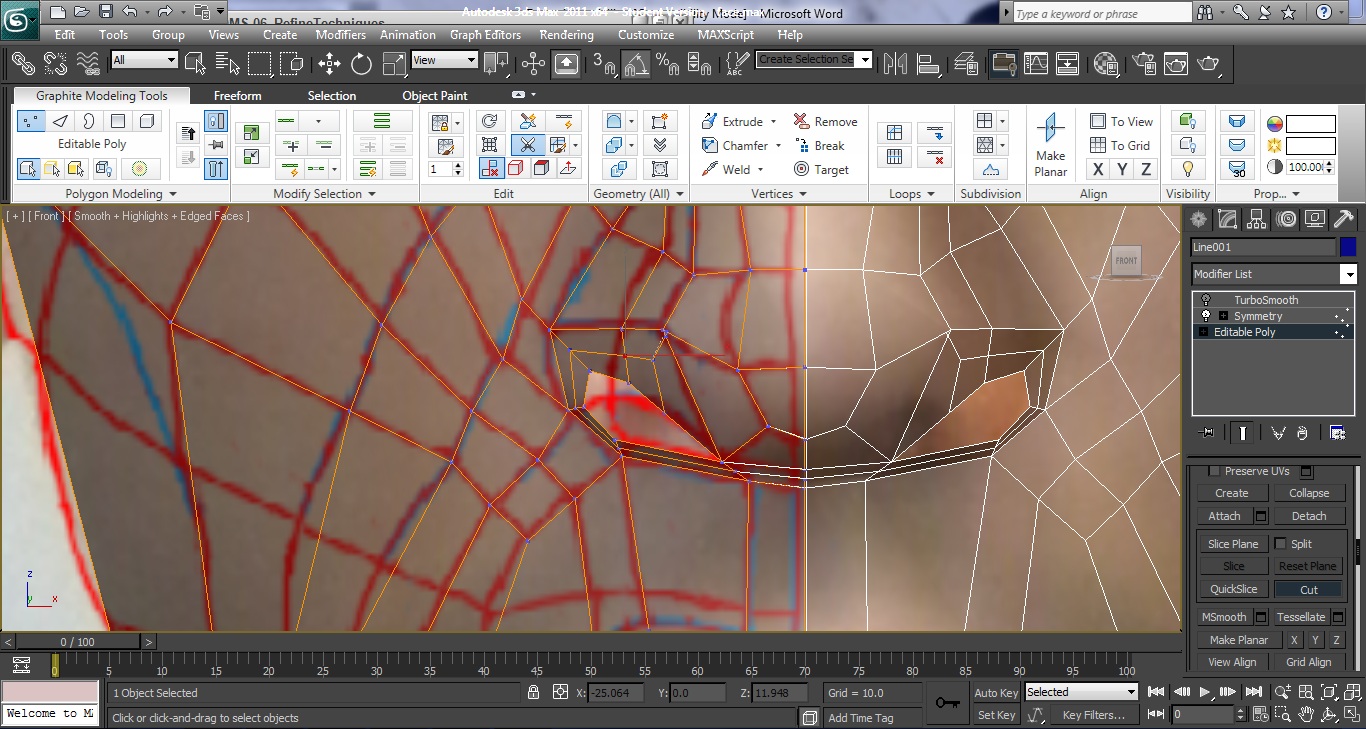Open the Utilities hammer panel

1344,219
